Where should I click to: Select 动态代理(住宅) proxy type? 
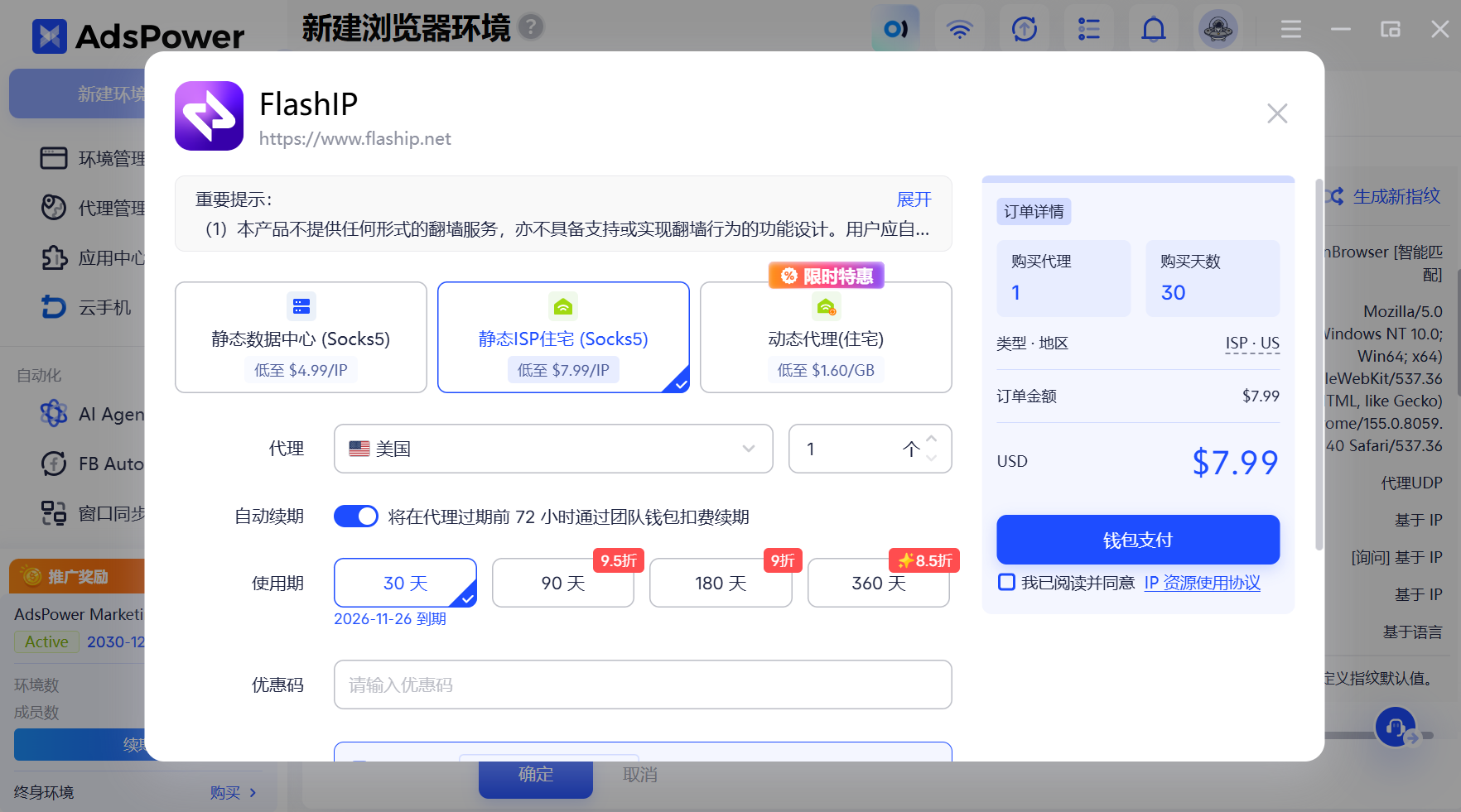pyautogui.click(x=826, y=337)
